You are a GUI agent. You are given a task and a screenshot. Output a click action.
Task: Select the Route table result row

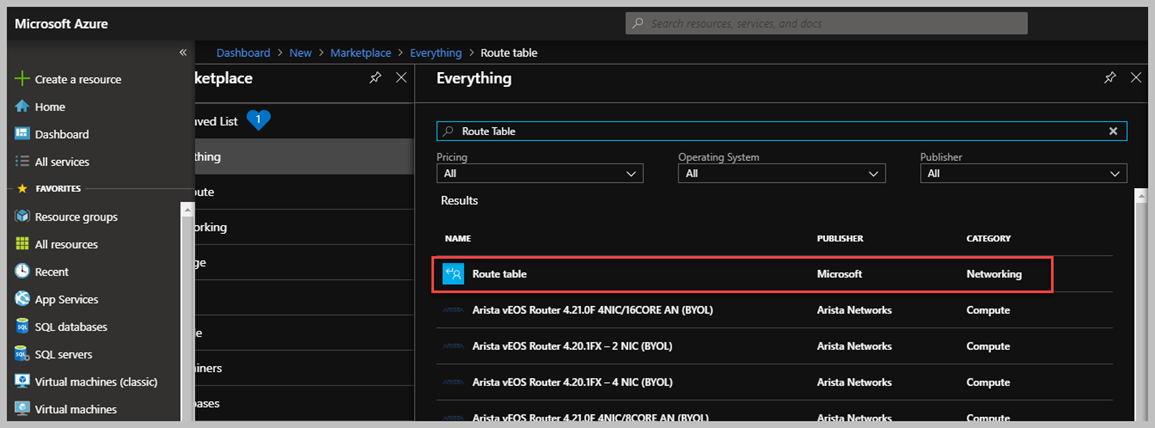click(743, 274)
